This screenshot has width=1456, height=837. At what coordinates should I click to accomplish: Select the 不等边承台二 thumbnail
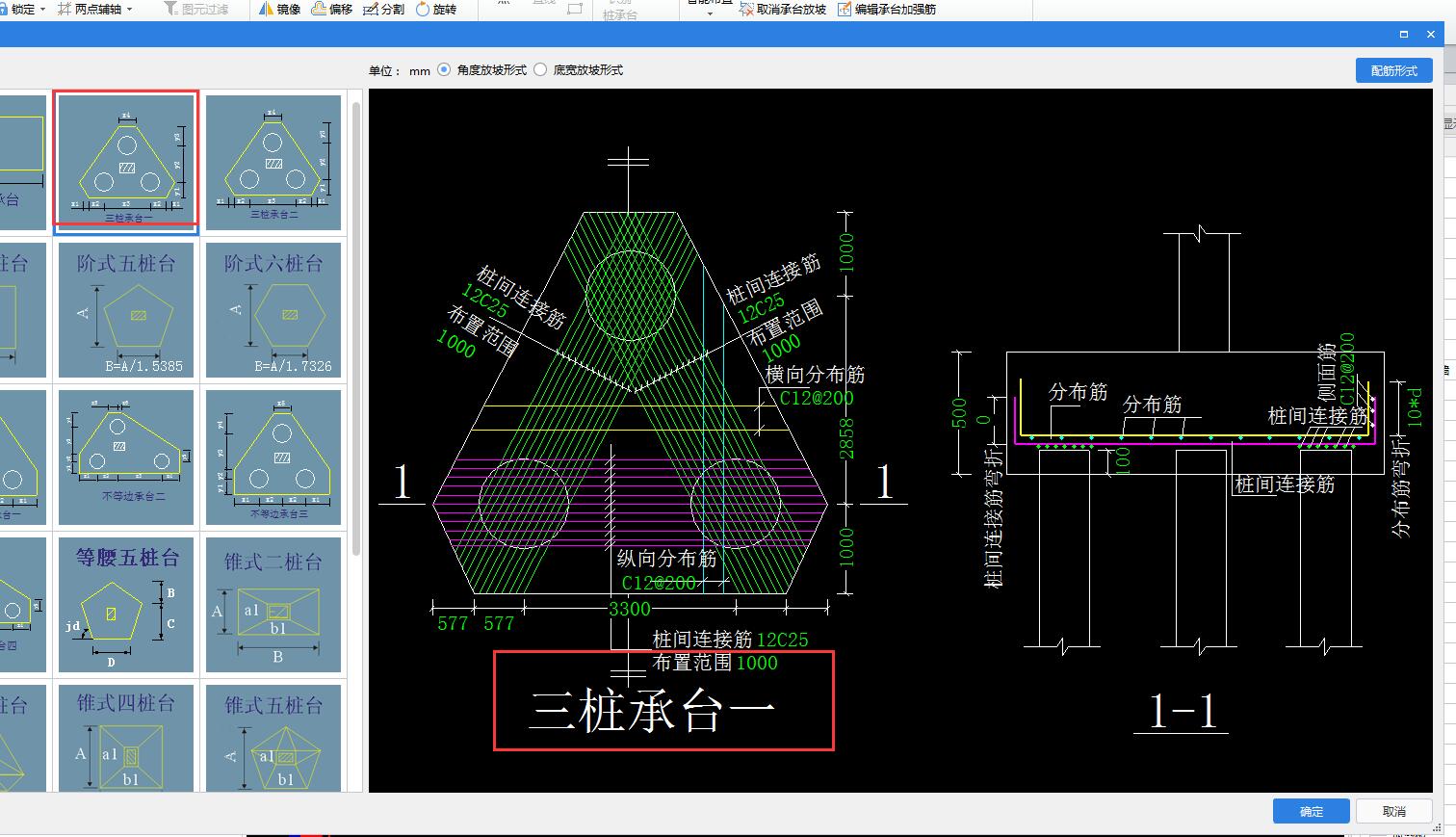click(x=126, y=457)
